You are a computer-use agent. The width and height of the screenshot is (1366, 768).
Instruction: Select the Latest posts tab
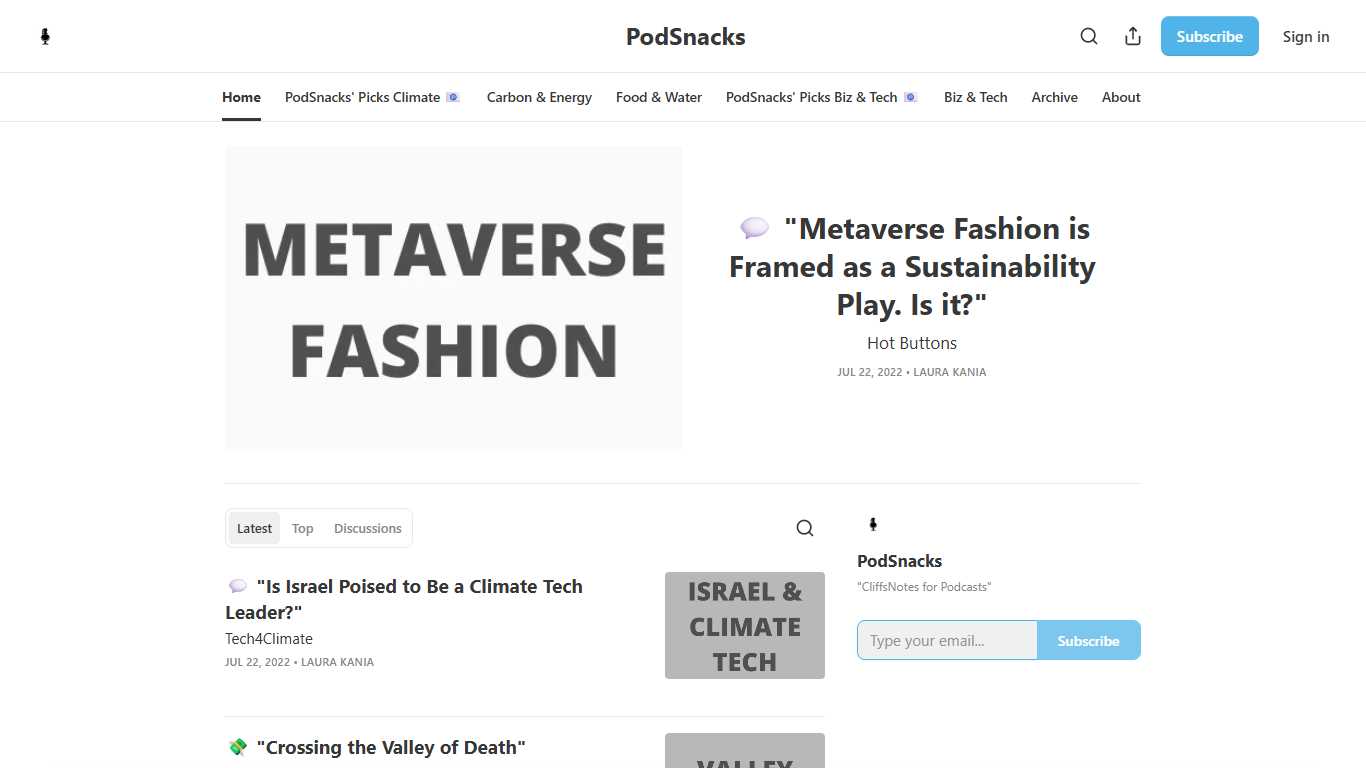[254, 528]
